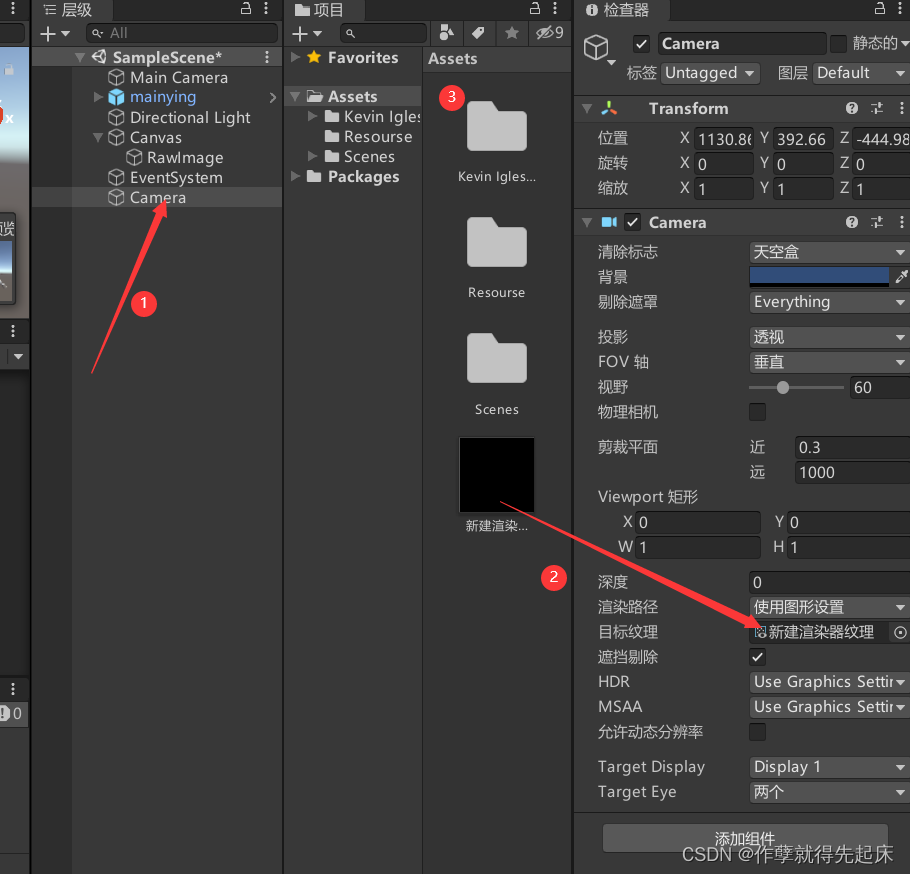This screenshot has width=910, height=874.
Task: Switch to the 项目 tab
Action: pyautogui.click(x=325, y=10)
